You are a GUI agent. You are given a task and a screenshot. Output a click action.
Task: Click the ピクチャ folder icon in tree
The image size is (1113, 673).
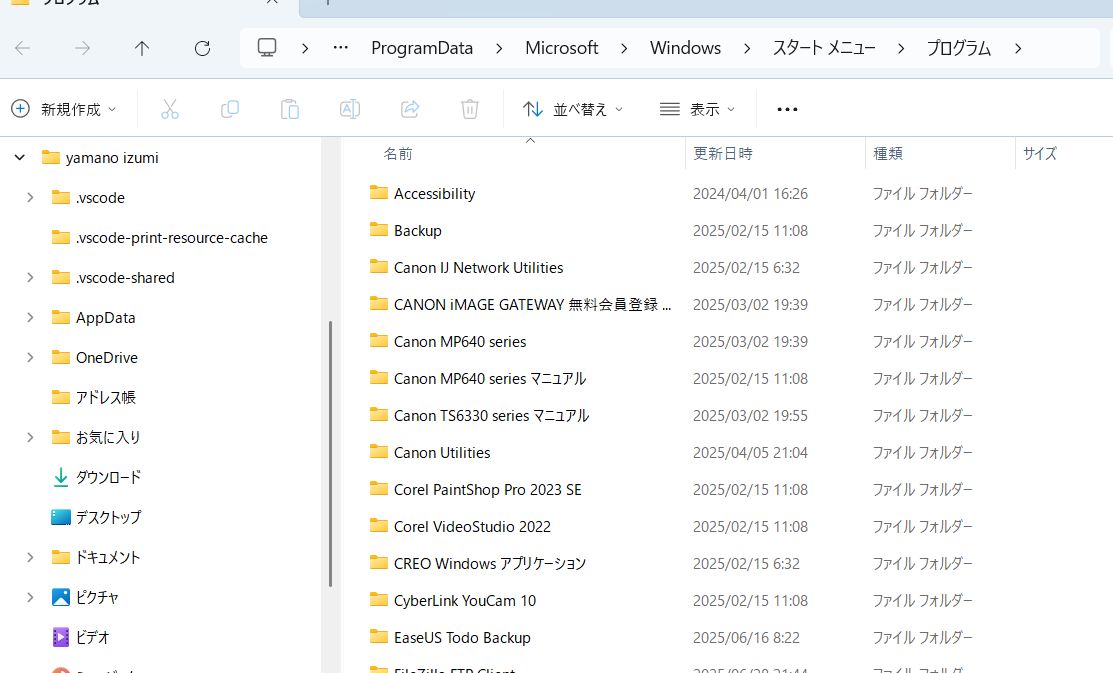(x=61, y=597)
